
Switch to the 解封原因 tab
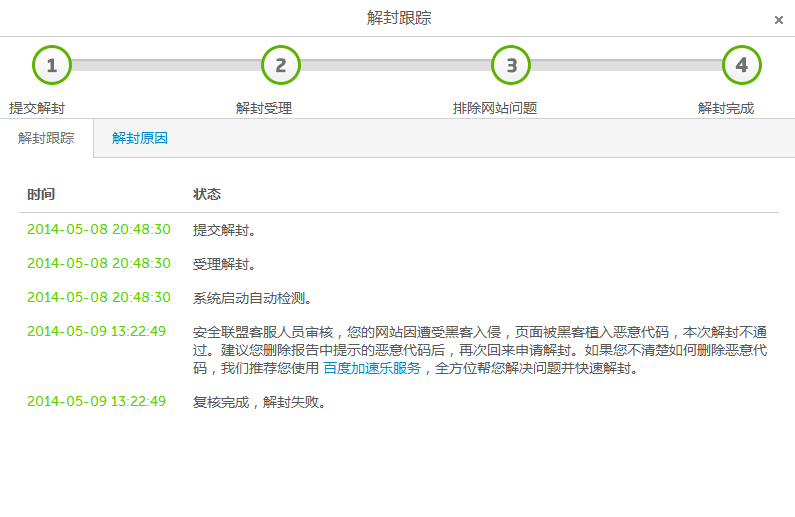click(x=140, y=138)
